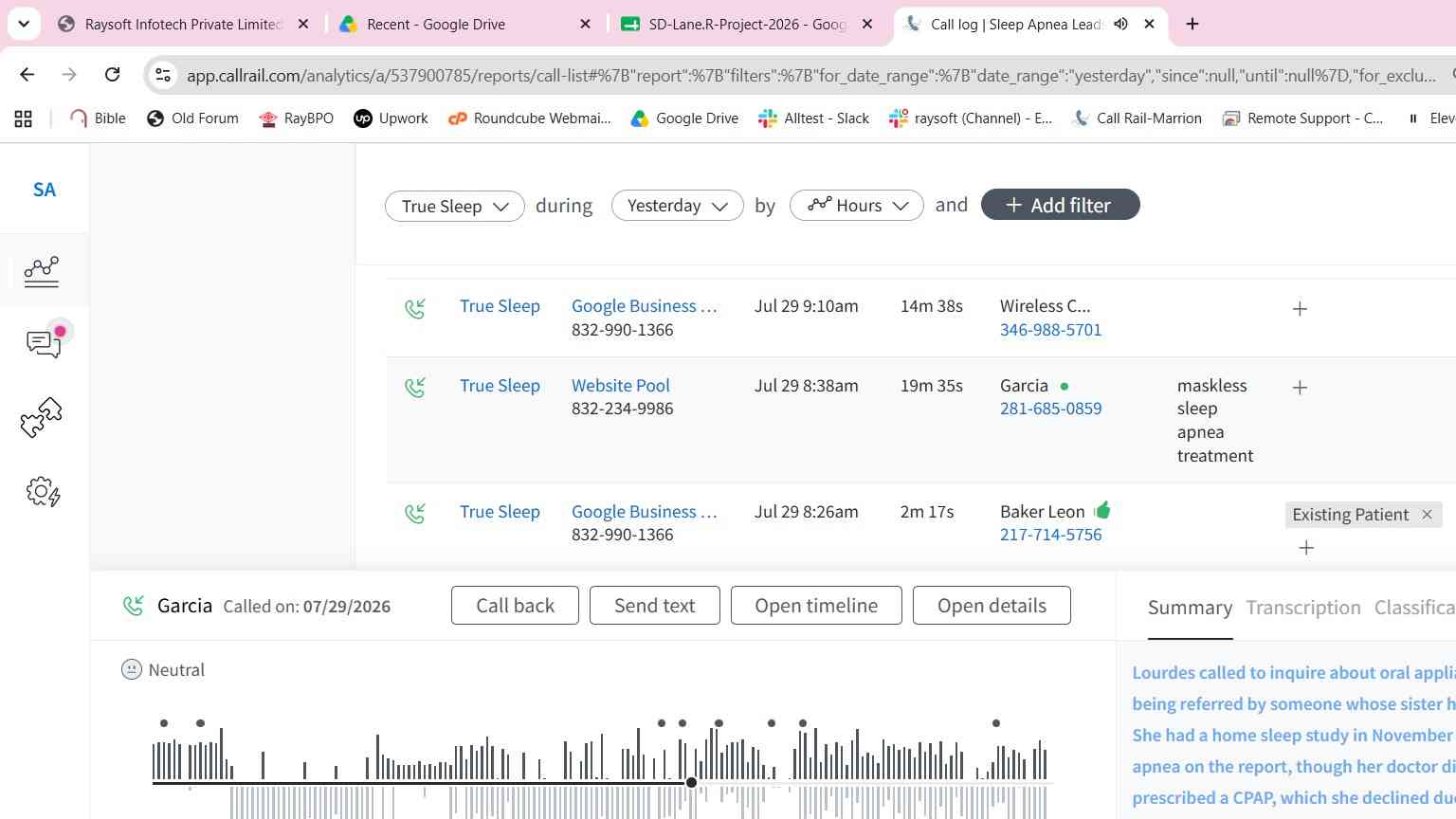
Task: Open the Settings gear sidebar icon
Action: 44,492
